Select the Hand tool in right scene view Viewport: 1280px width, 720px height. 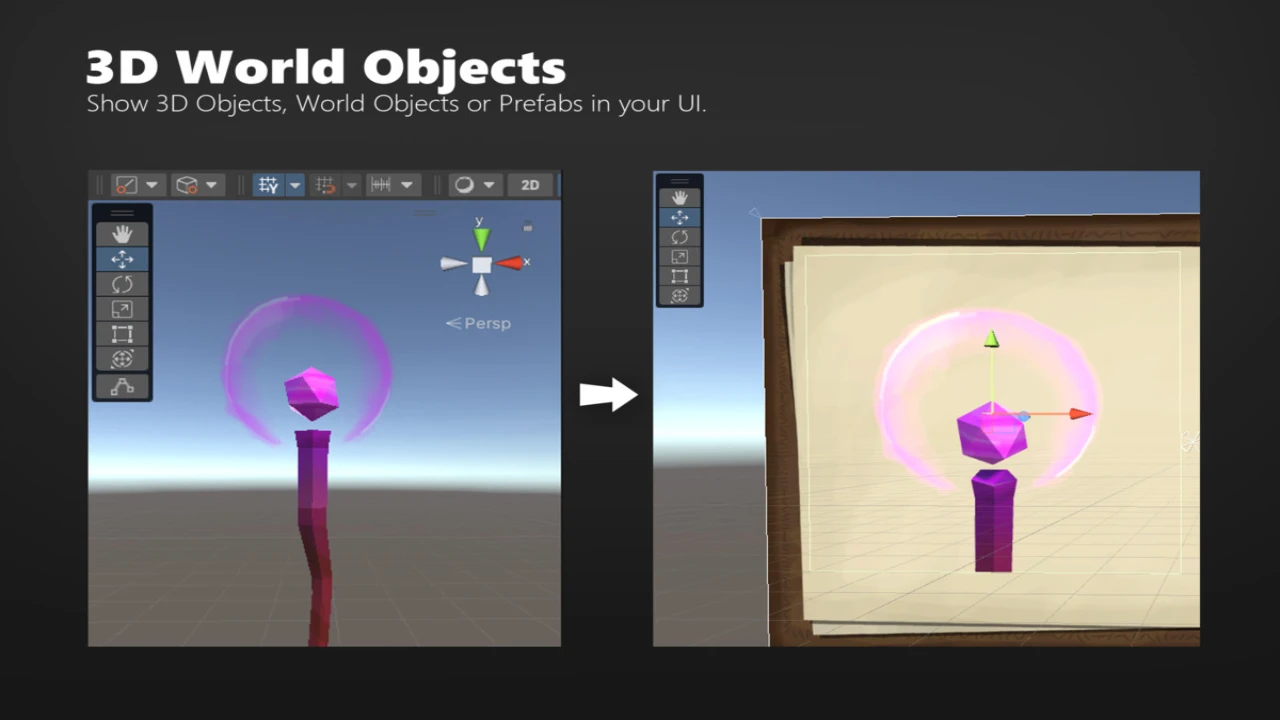tap(679, 198)
